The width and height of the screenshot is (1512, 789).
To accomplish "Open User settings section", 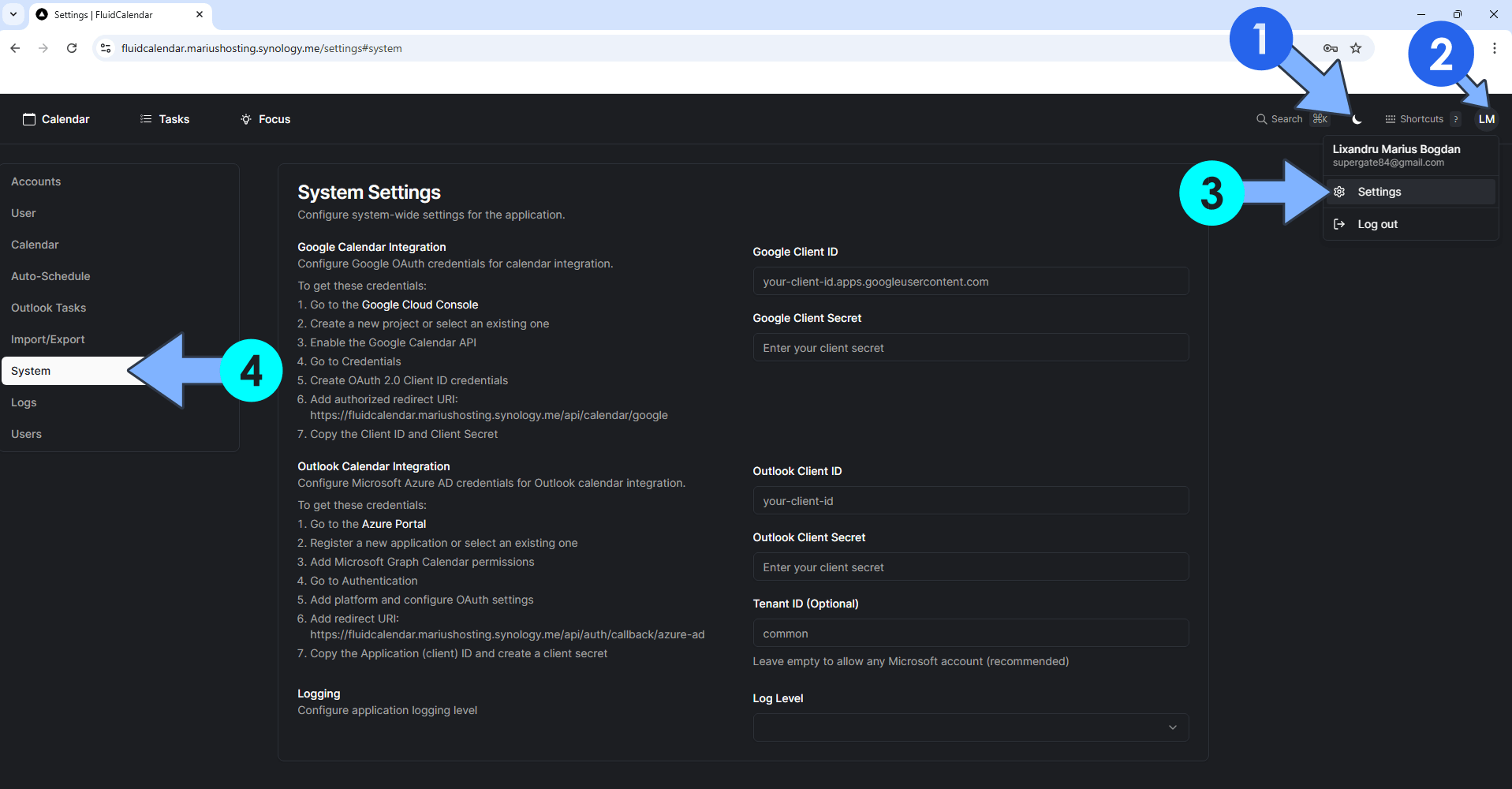I will click(x=120, y=213).
